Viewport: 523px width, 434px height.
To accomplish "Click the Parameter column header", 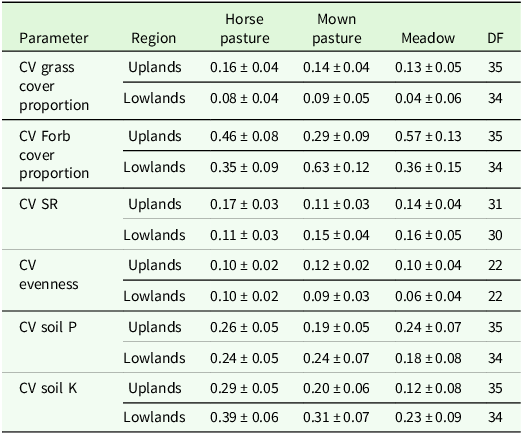I will point(54,38).
